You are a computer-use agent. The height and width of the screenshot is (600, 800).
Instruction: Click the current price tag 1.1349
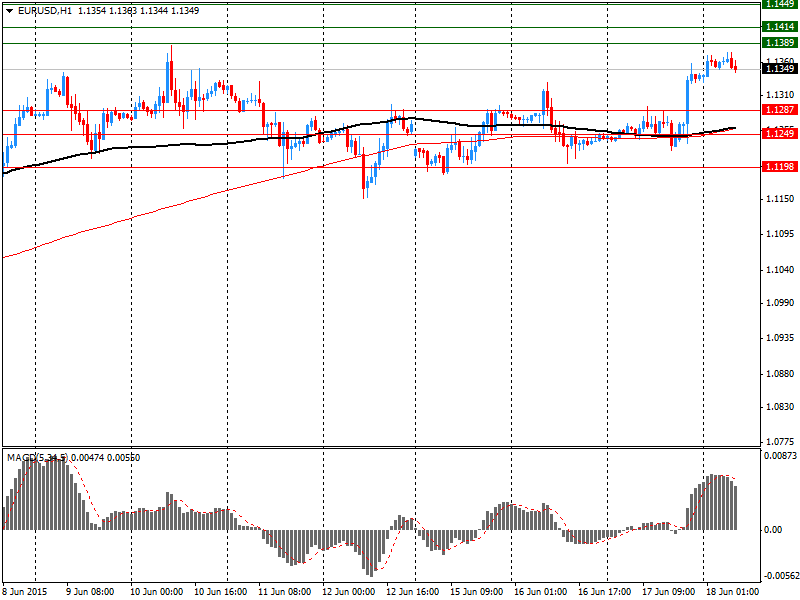(x=780, y=68)
